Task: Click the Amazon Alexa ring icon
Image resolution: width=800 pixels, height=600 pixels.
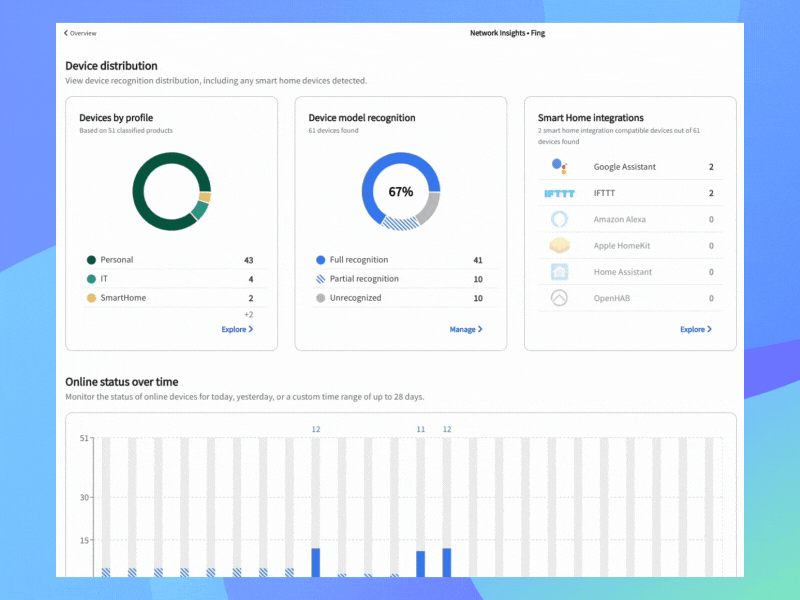Action: [x=559, y=219]
